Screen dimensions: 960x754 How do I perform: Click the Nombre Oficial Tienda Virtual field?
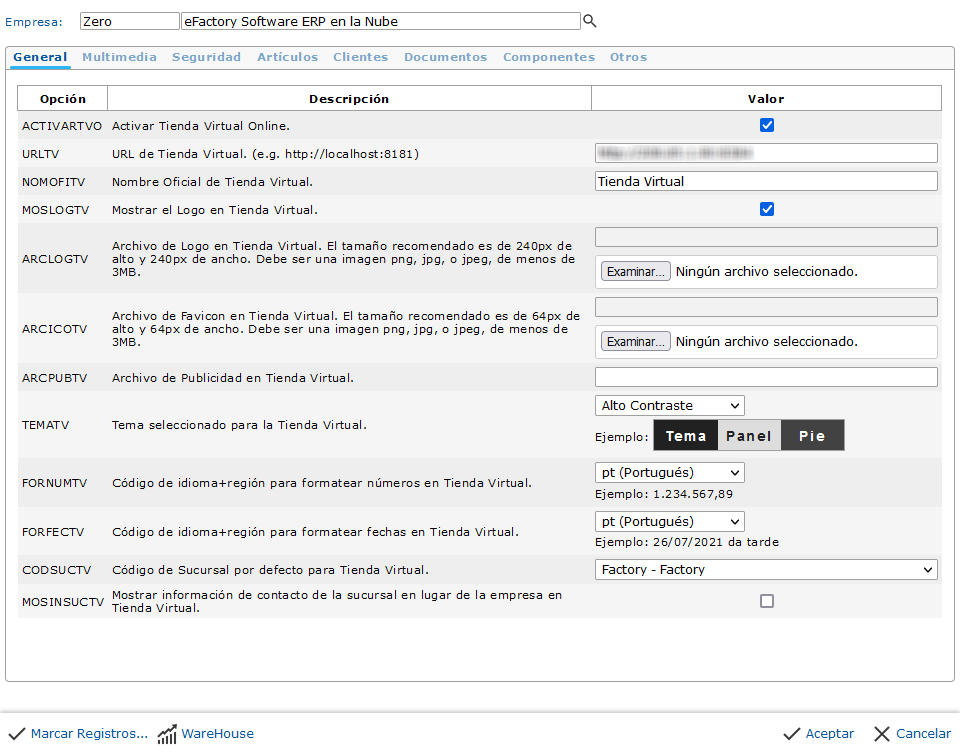[x=766, y=182]
